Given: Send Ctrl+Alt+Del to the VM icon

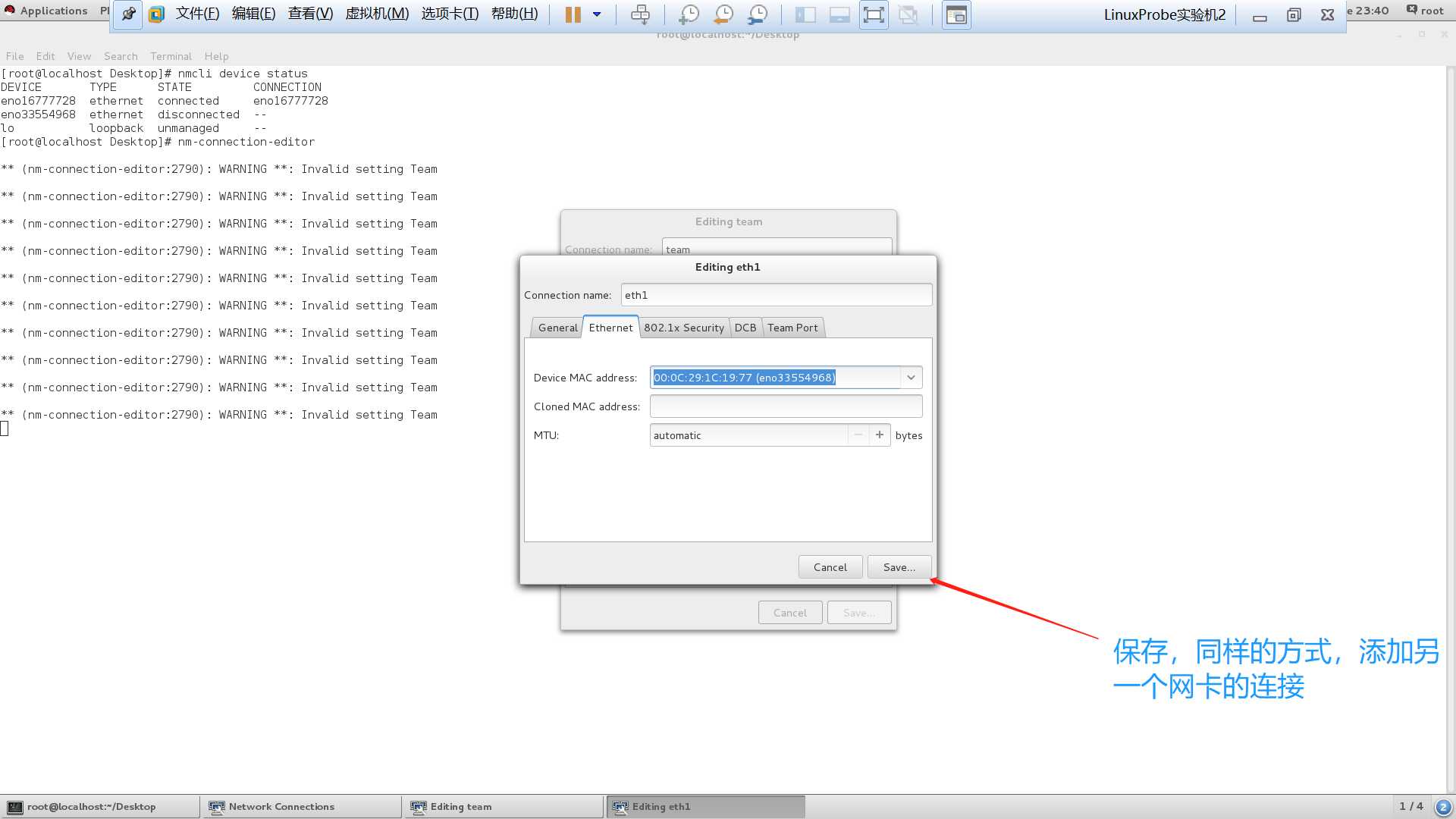Looking at the screenshot, I should 640,14.
